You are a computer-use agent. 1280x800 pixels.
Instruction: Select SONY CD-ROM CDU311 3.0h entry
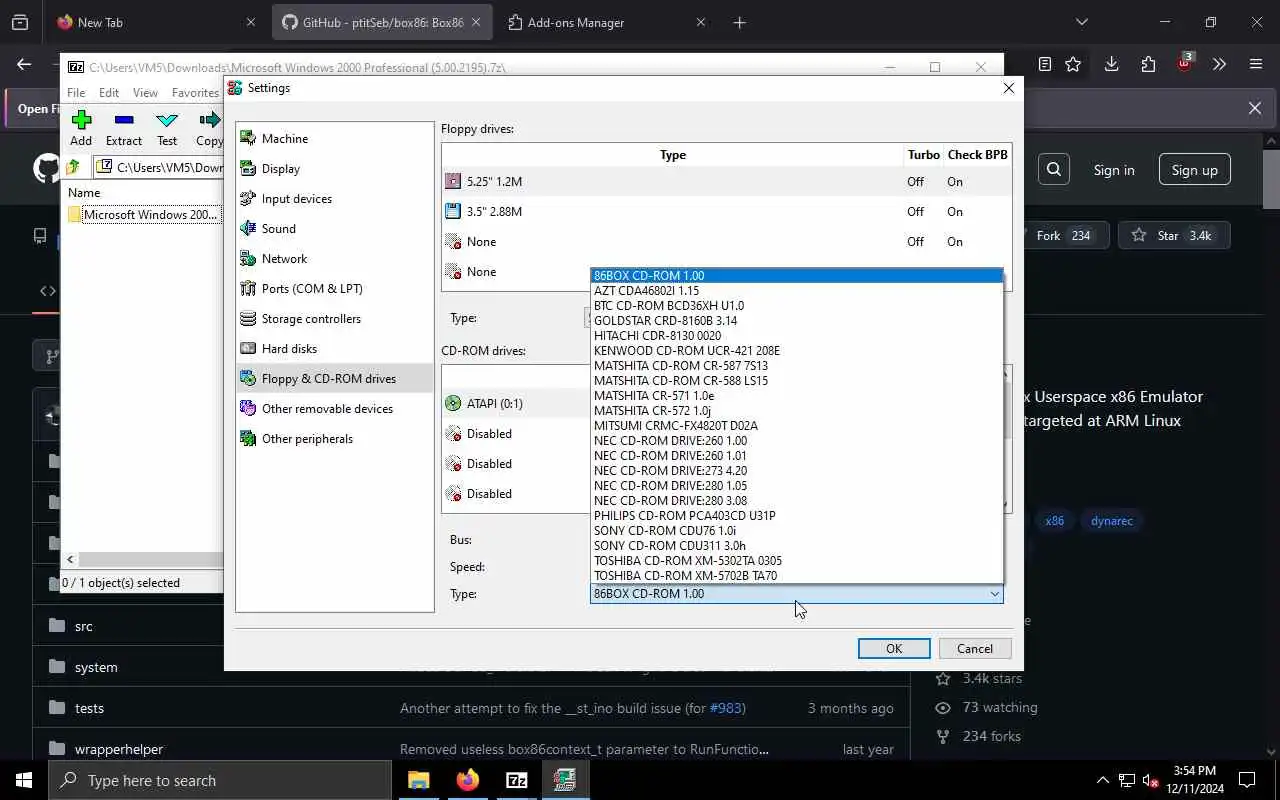click(x=796, y=545)
